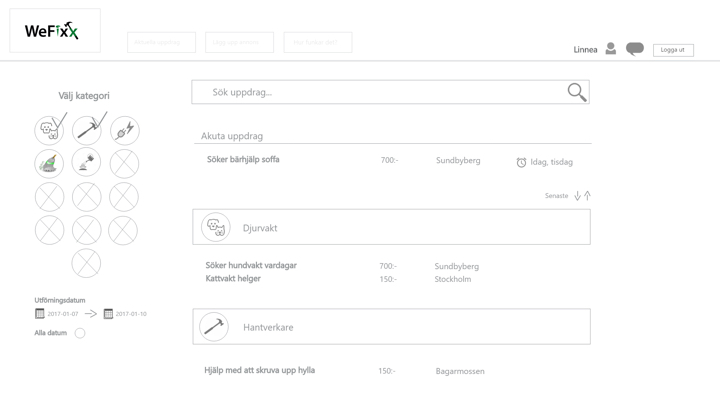Click the magnifying glass search icon
The height and width of the screenshot is (405, 720).
pos(577,92)
